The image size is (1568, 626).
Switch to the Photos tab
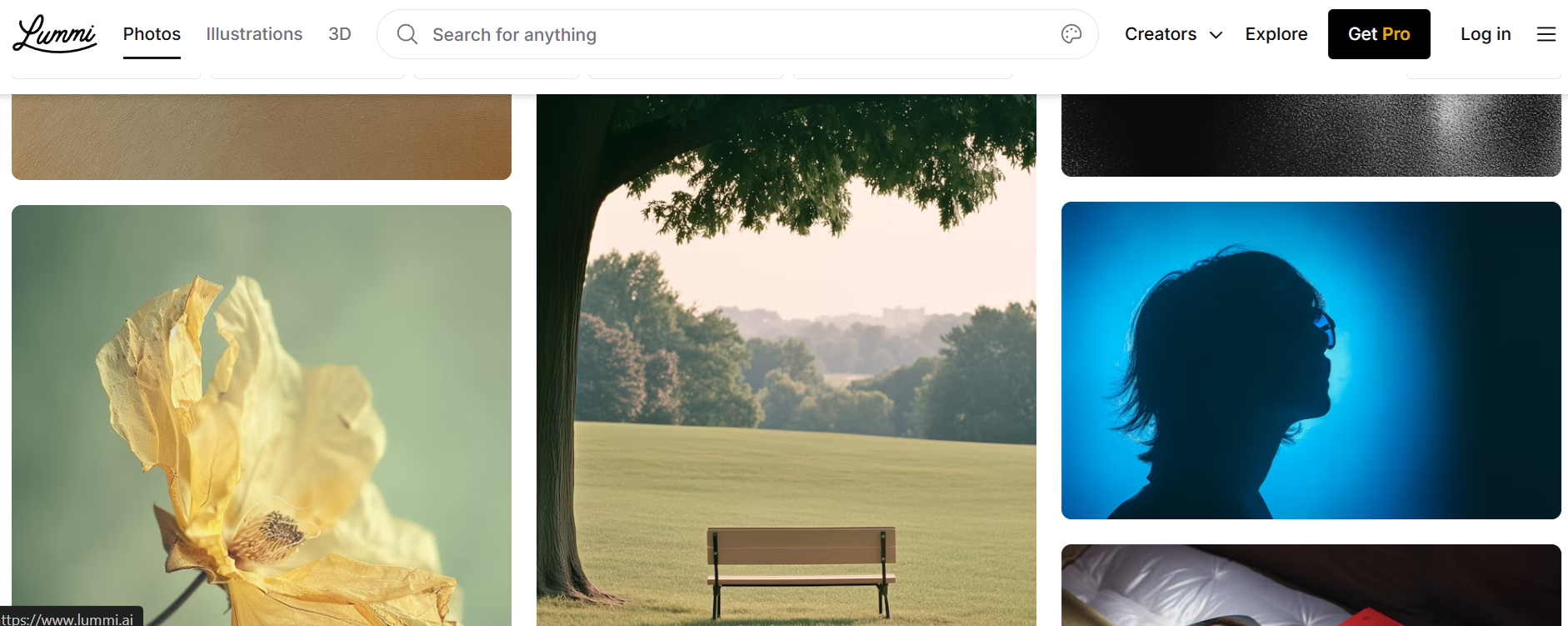pos(152,34)
